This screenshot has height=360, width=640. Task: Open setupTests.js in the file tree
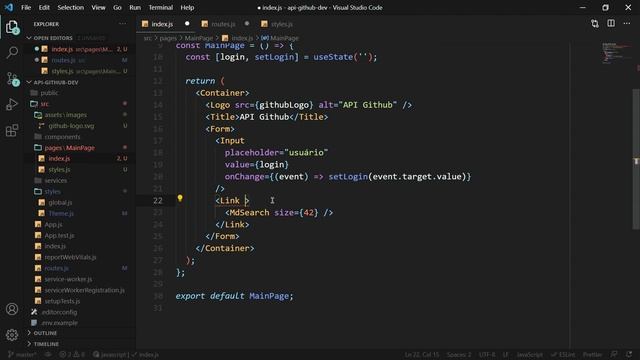62,301
